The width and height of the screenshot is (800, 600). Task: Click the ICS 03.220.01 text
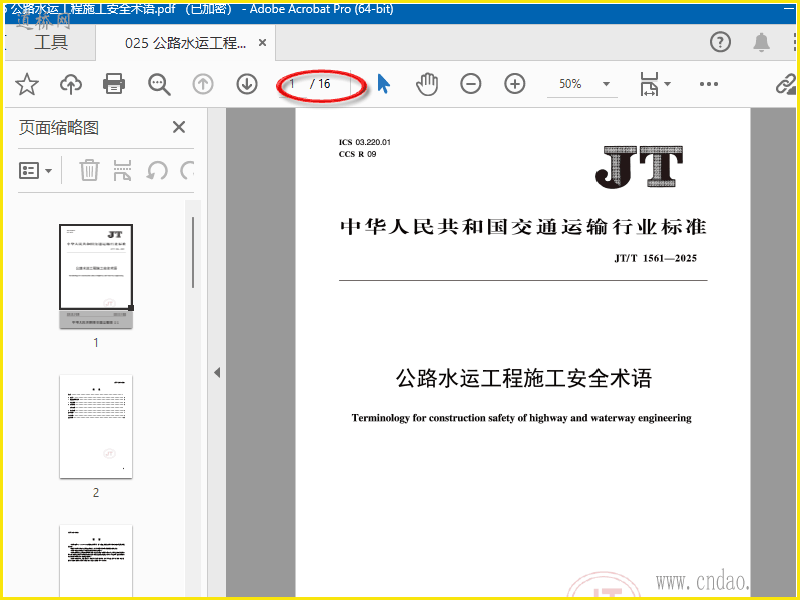point(365,142)
